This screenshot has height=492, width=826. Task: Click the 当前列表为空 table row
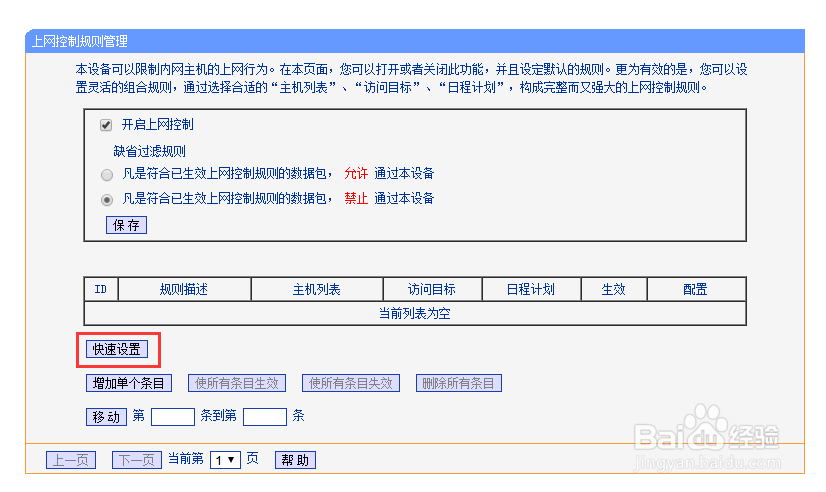(x=415, y=313)
